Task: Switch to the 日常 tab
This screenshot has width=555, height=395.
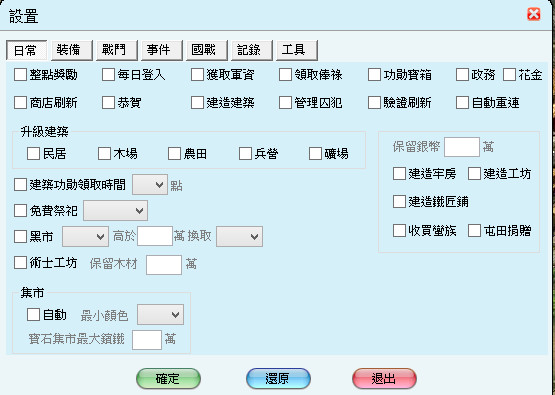Action: pos(26,50)
